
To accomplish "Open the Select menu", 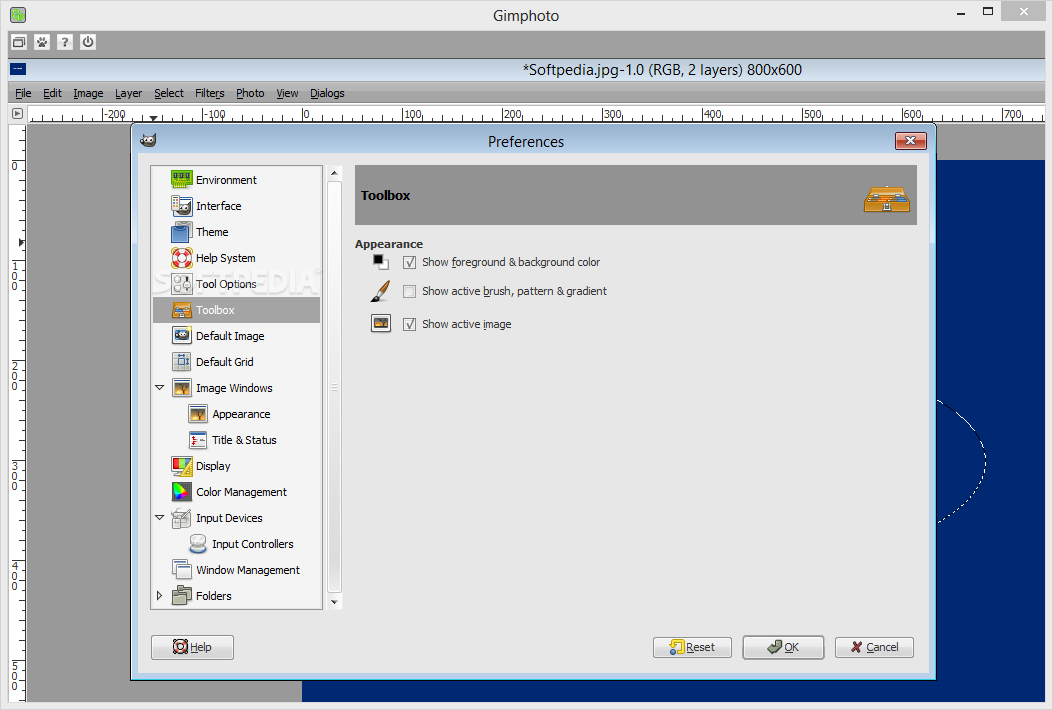I will 169,93.
